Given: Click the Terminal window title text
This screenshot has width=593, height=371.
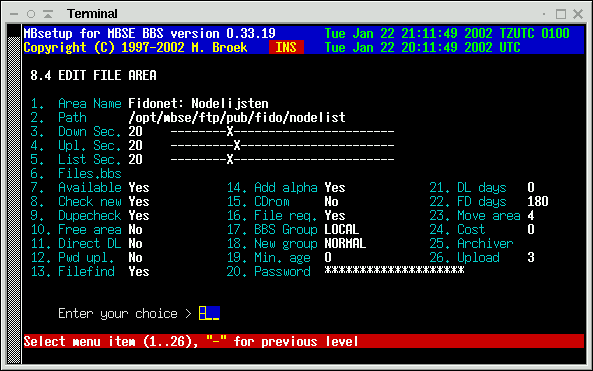Looking at the screenshot, I should point(92,14).
